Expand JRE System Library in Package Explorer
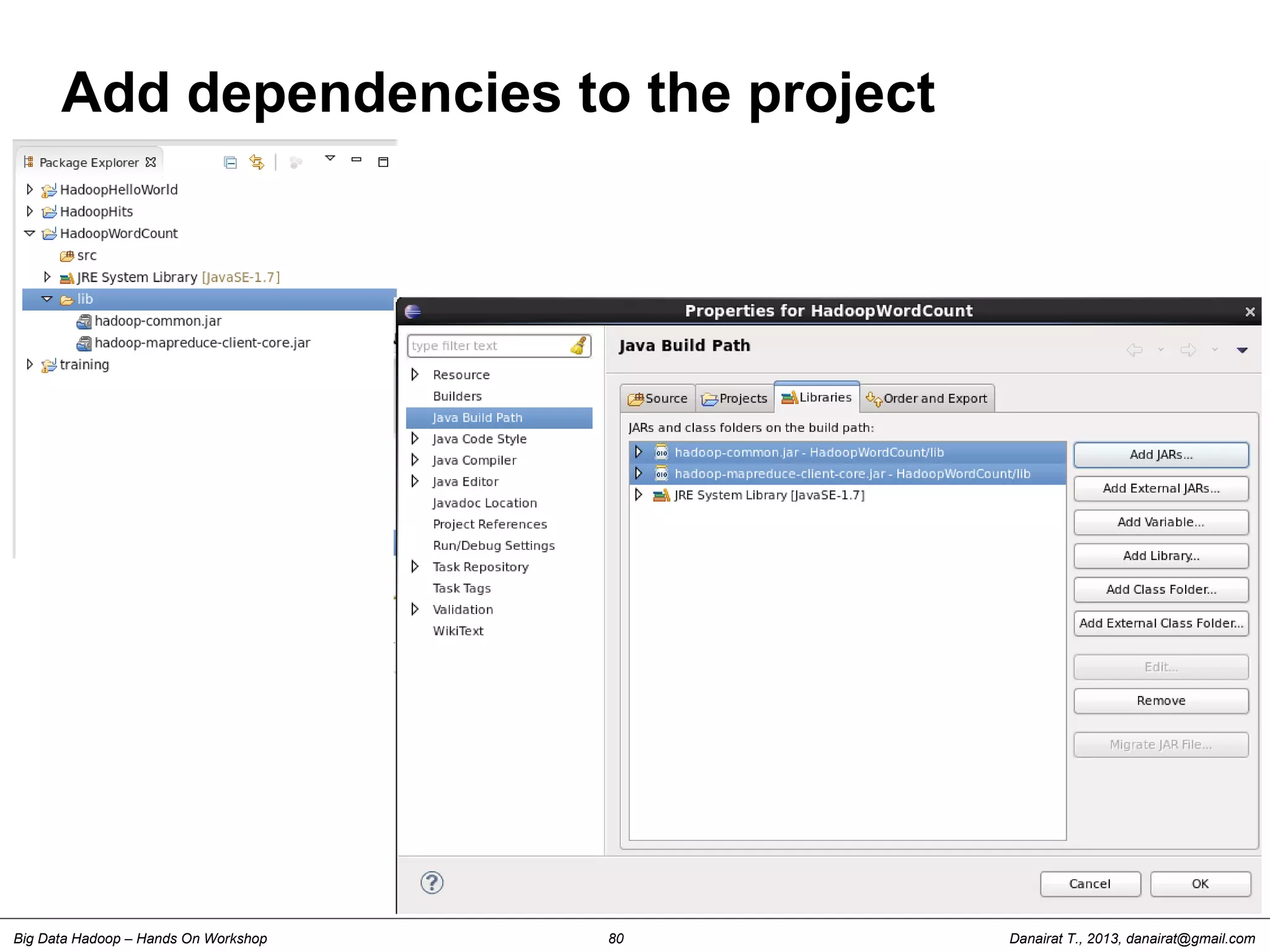 (47, 276)
